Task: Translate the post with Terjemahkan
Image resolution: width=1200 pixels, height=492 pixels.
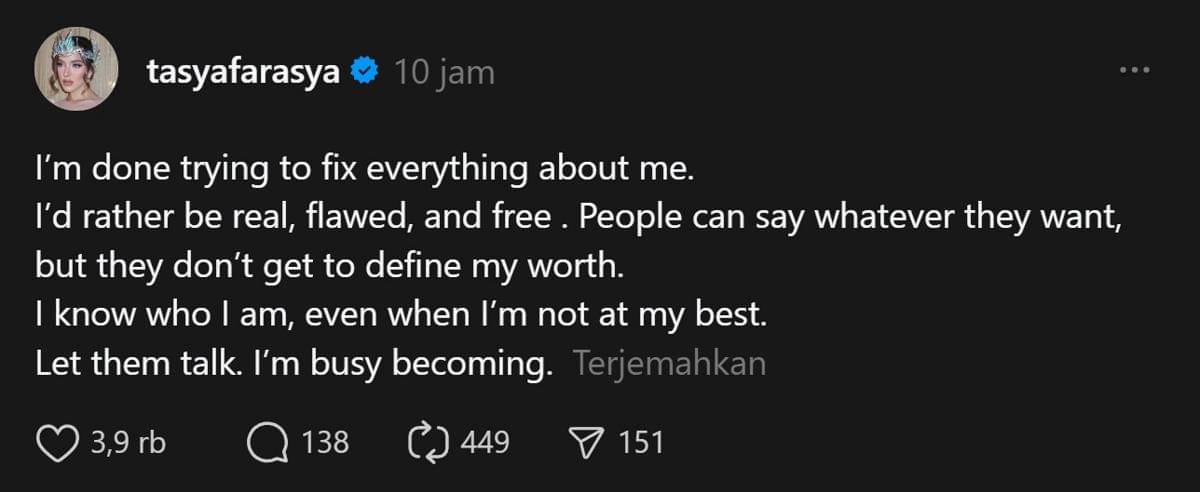Action: pyautogui.click(x=670, y=364)
